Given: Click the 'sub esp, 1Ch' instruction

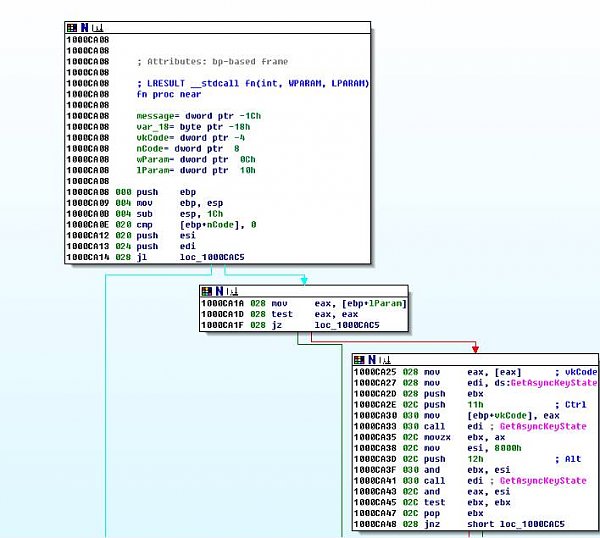Looking at the screenshot, I should pyautogui.click(x=179, y=214).
